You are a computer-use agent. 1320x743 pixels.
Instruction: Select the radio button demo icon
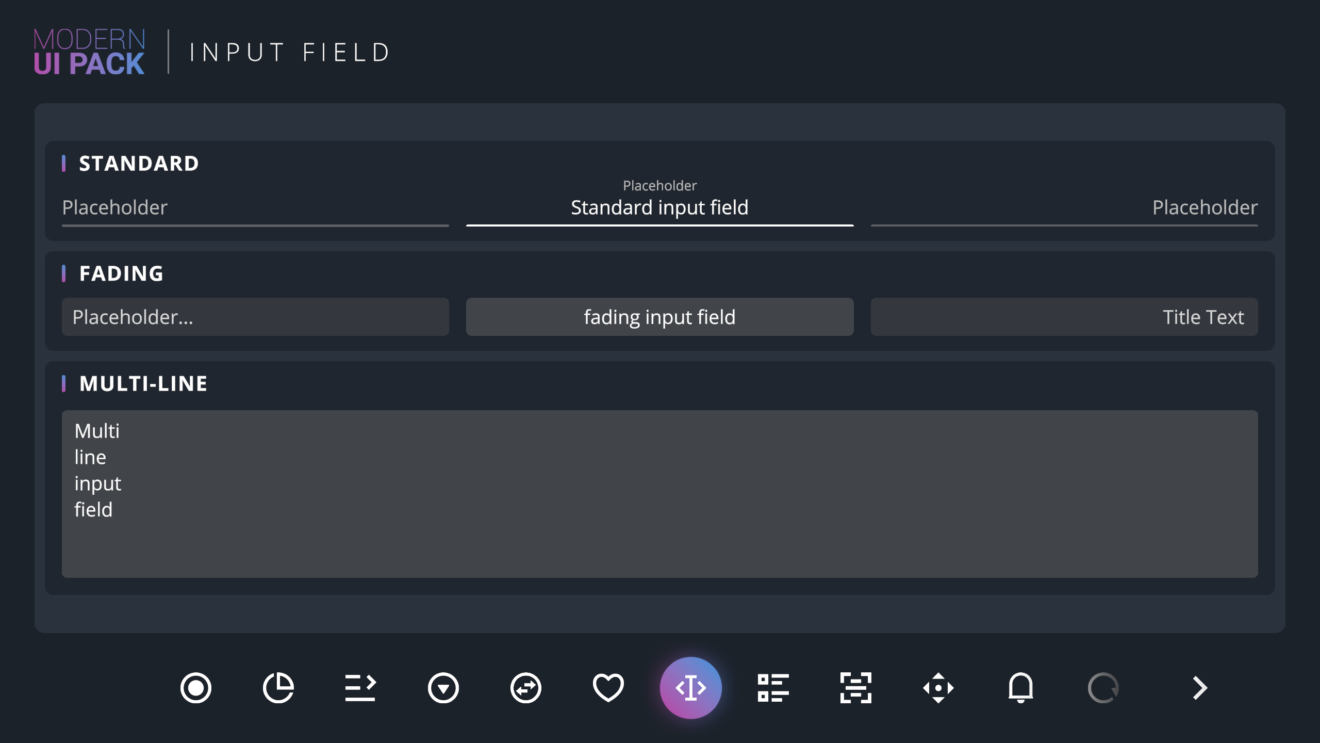(x=196, y=688)
